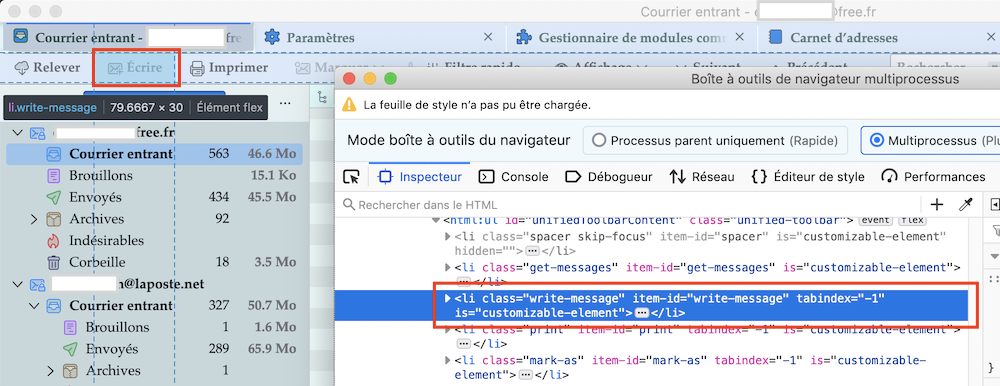Close the Paramètres tab

click(x=488, y=38)
